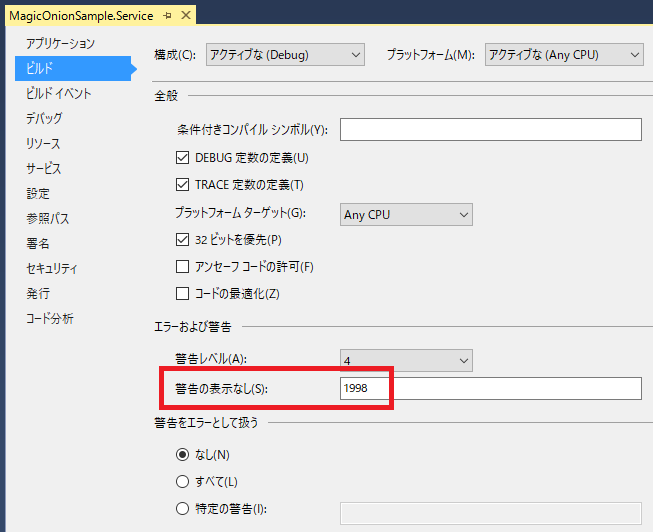Click the 条件付きコンパイル シンボル input field
653x532 pixels.
(491, 130)
